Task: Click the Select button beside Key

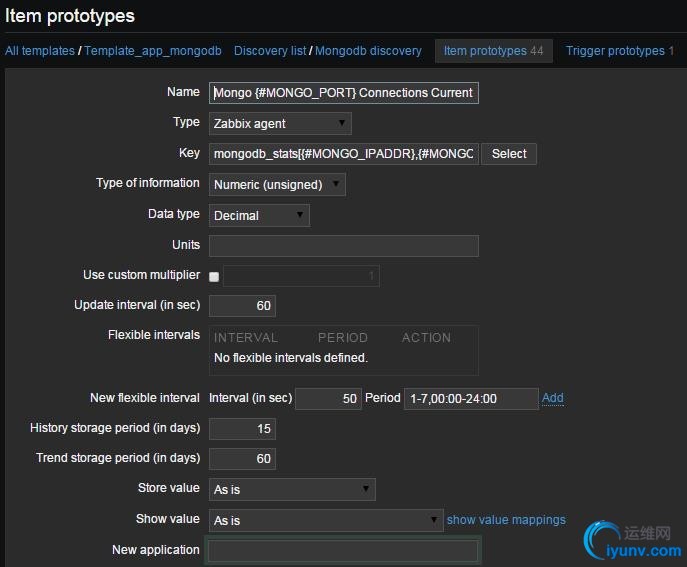Action: (x=509, y=154)
